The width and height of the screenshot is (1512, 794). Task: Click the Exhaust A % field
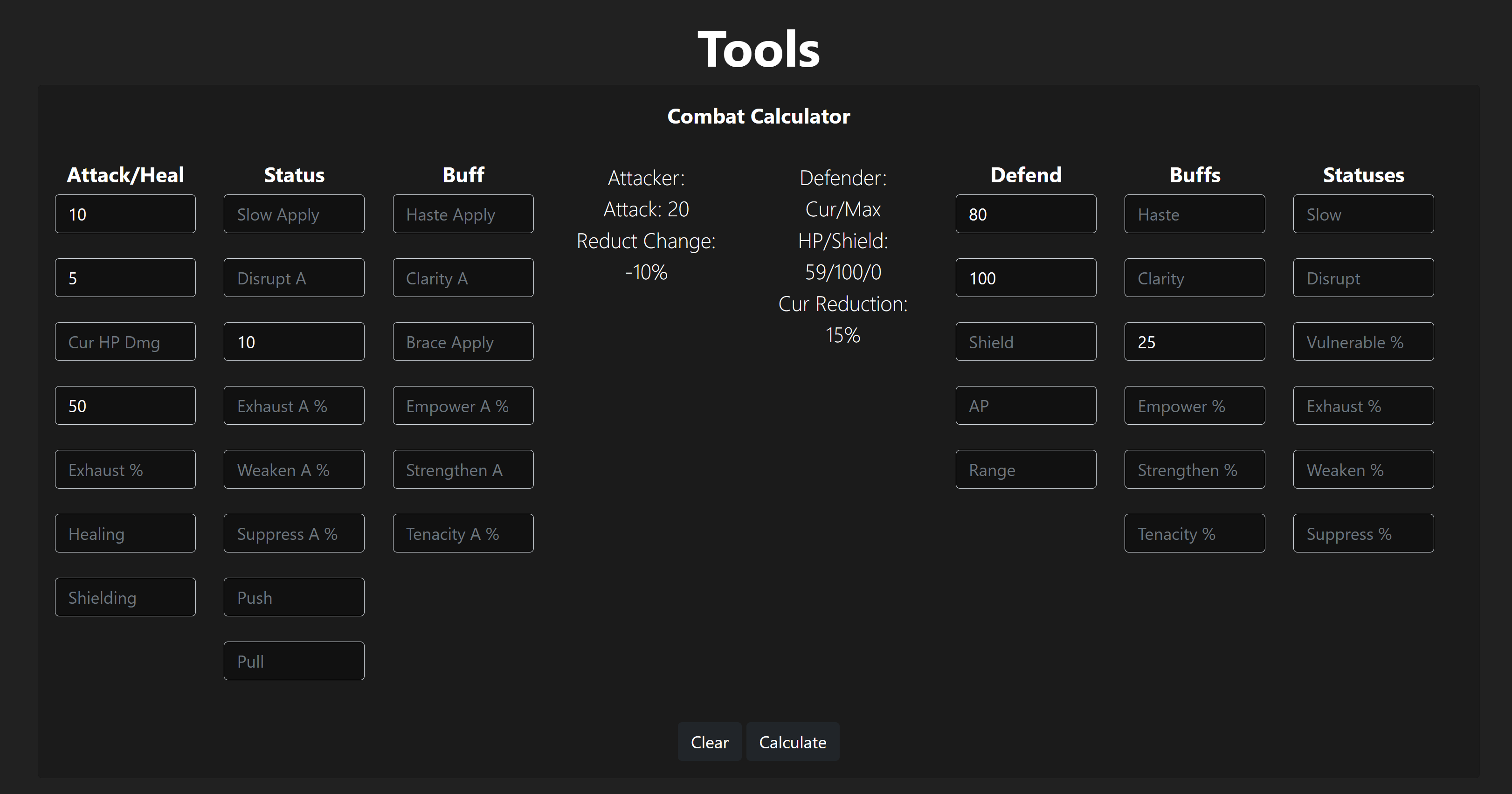pyautogui.click(x=294, y=406)
